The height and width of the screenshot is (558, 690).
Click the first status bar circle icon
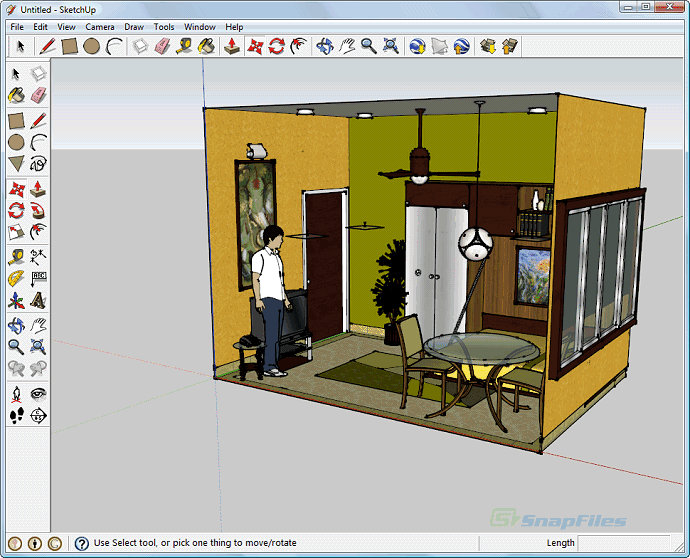coord(15,544)
